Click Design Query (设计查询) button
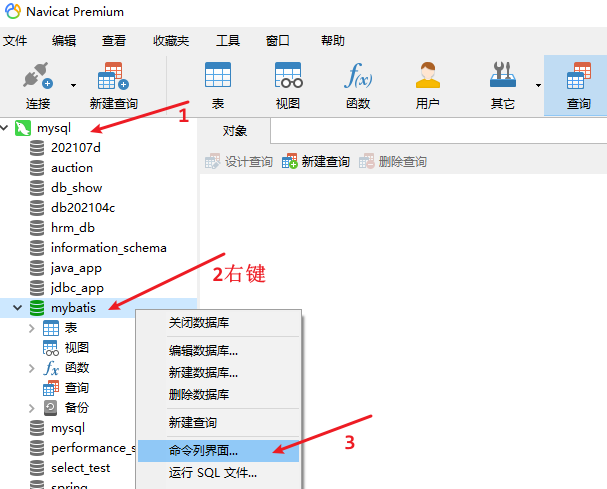Viewport: 607px width, 489px height. click(x=239, y=161)
